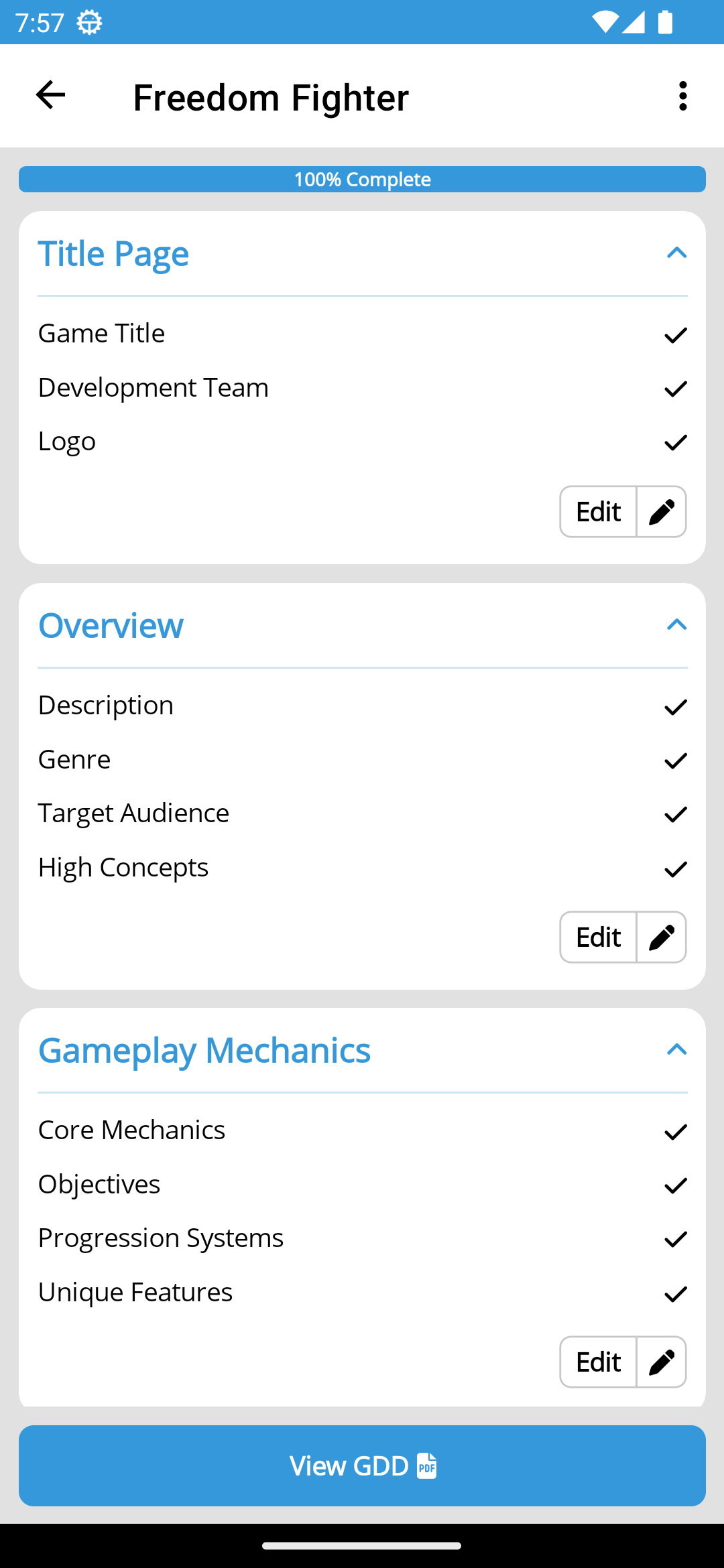Tap the back arrow icon
This screenshot has width=724, height=1568.
click(50, 95)
